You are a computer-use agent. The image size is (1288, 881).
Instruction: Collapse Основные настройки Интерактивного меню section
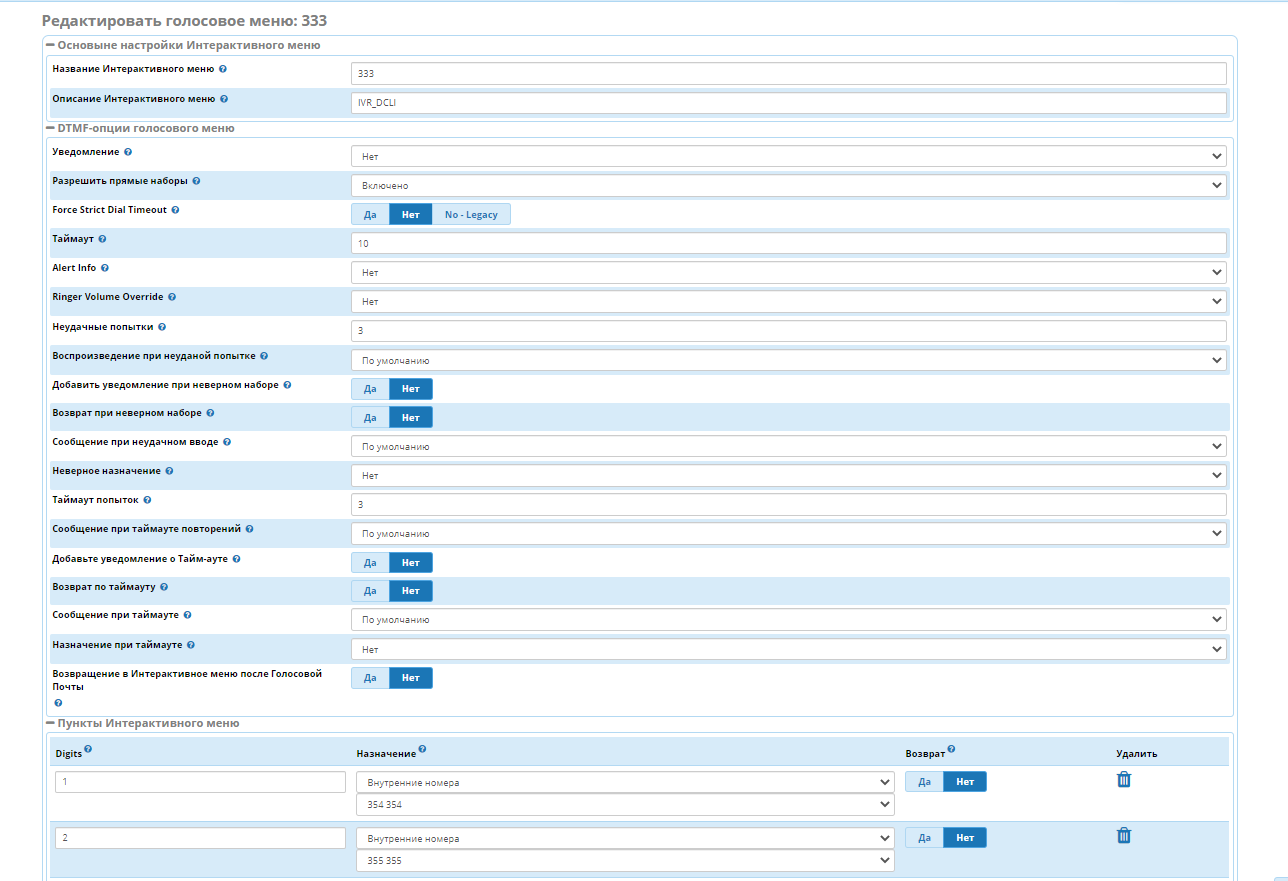[x=50, y=45]
